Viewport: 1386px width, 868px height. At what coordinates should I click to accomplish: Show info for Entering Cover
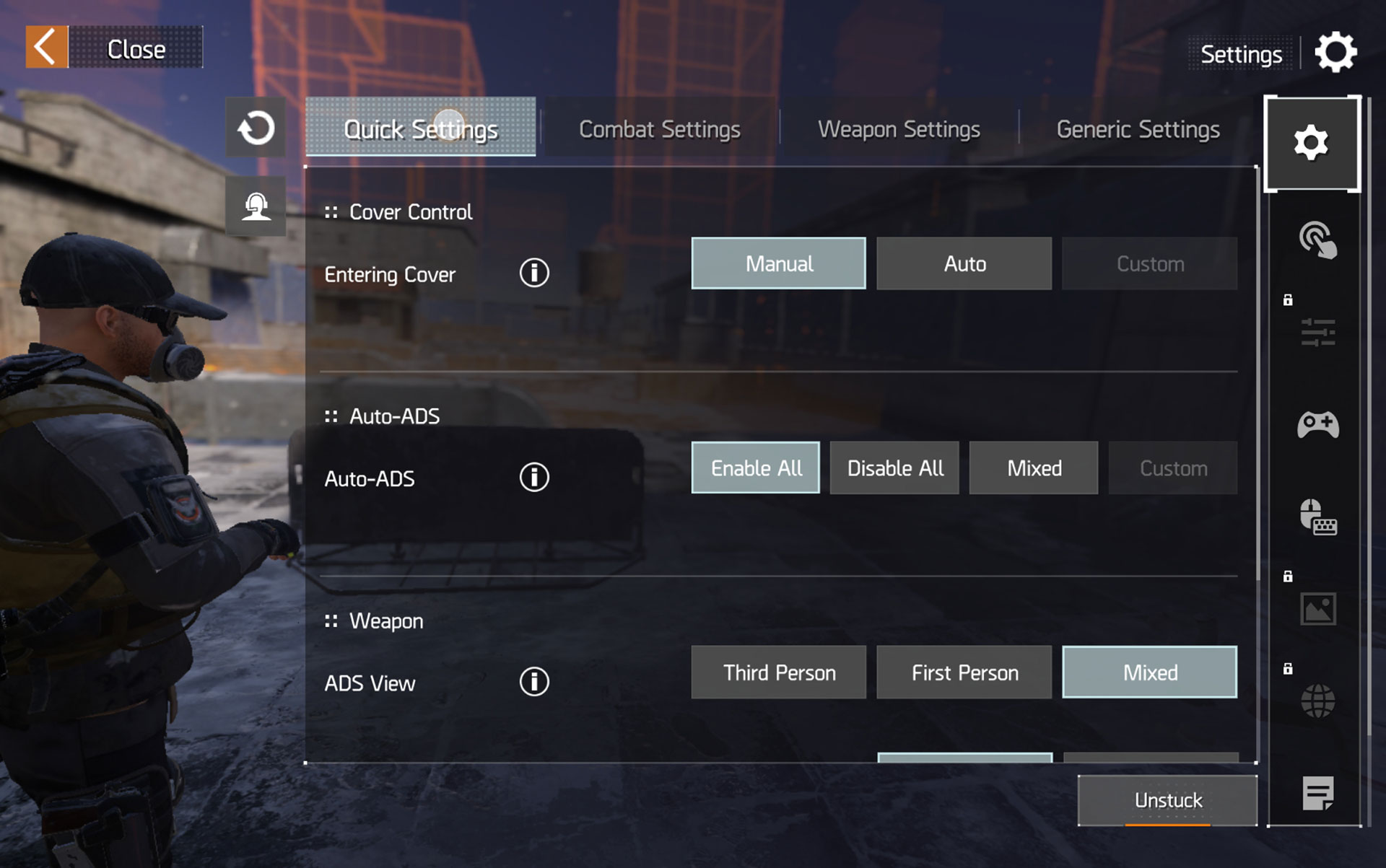point(534,273)
